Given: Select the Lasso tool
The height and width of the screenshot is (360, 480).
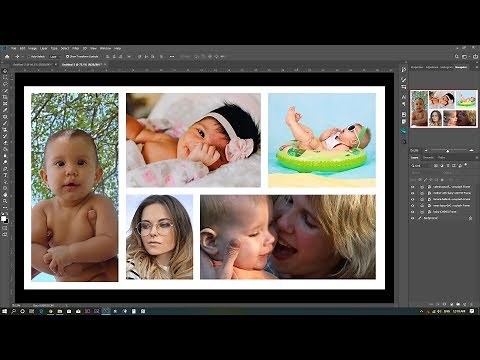Looking at the screenshot, I should tap(5, 84).
